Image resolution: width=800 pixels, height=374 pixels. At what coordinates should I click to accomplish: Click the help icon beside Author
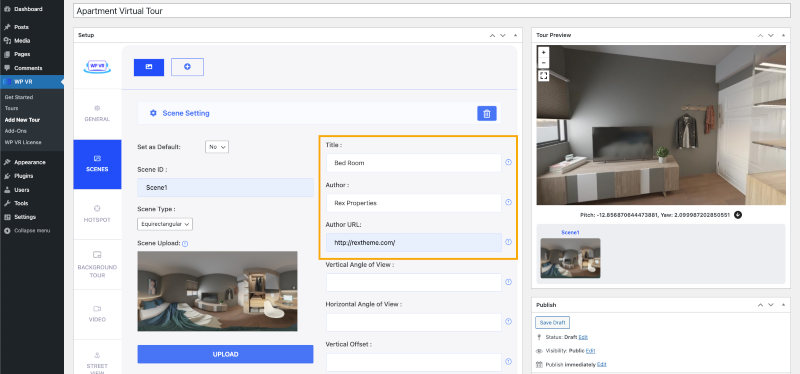click(x=508, y=202)
